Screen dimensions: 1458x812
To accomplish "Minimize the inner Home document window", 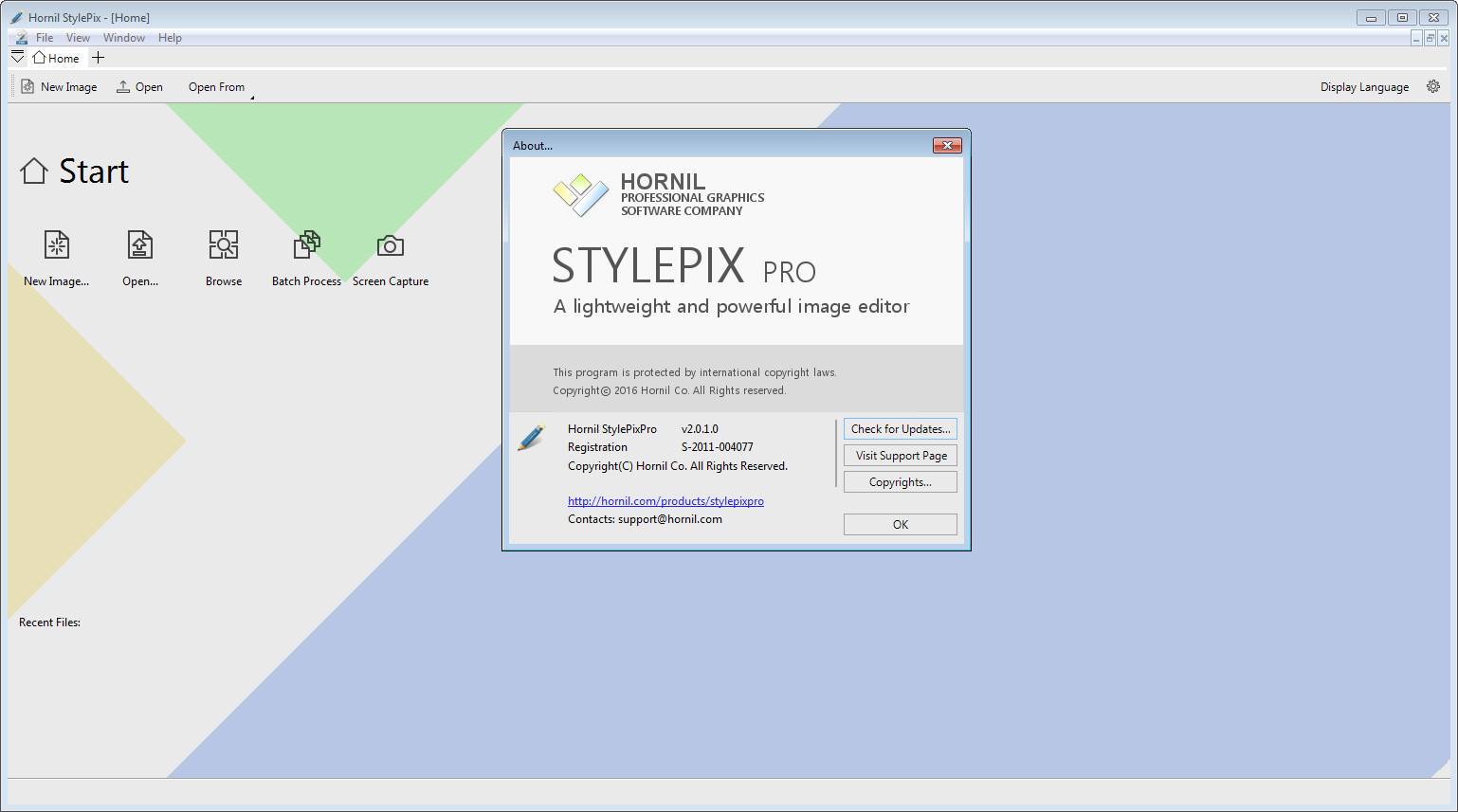I will coord(1416,38).
